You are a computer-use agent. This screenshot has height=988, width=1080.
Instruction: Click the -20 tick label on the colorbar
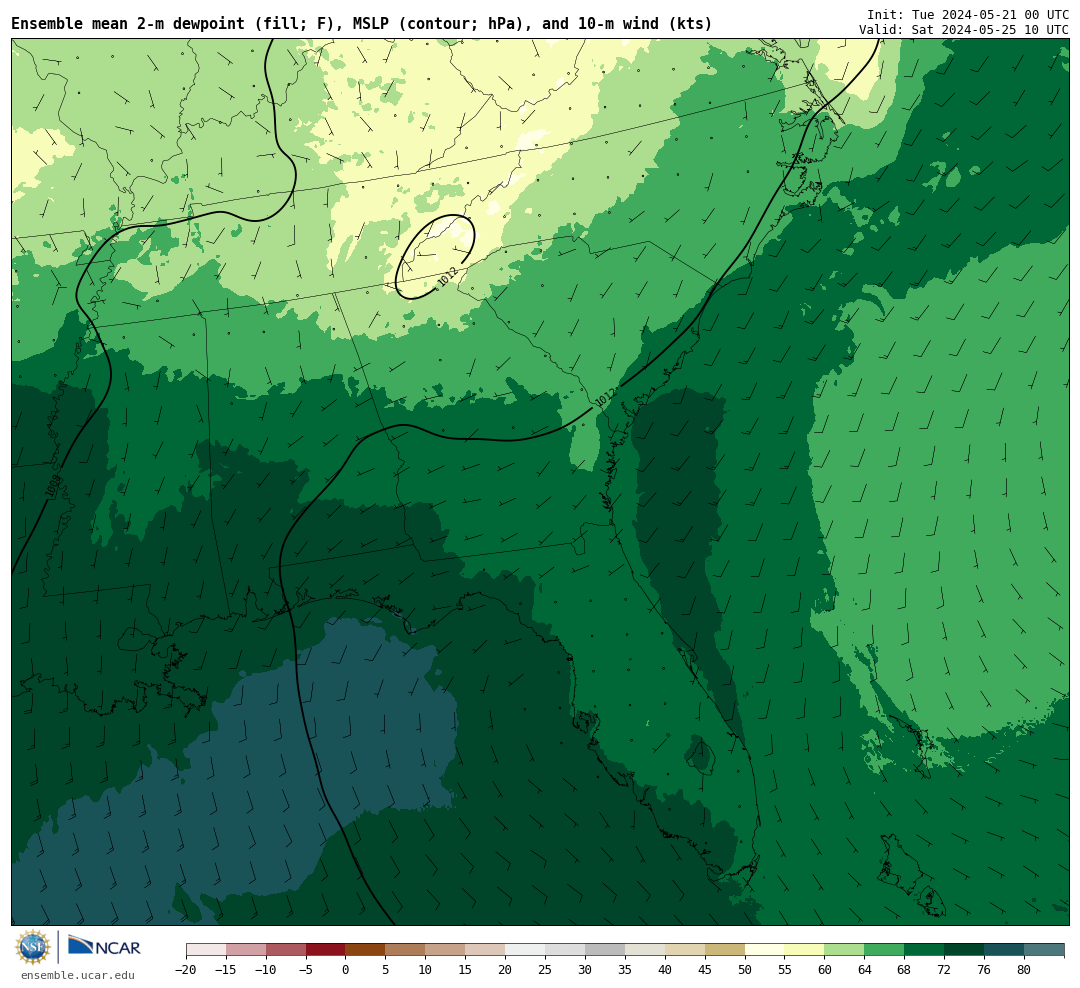click(x=186, y=970)
